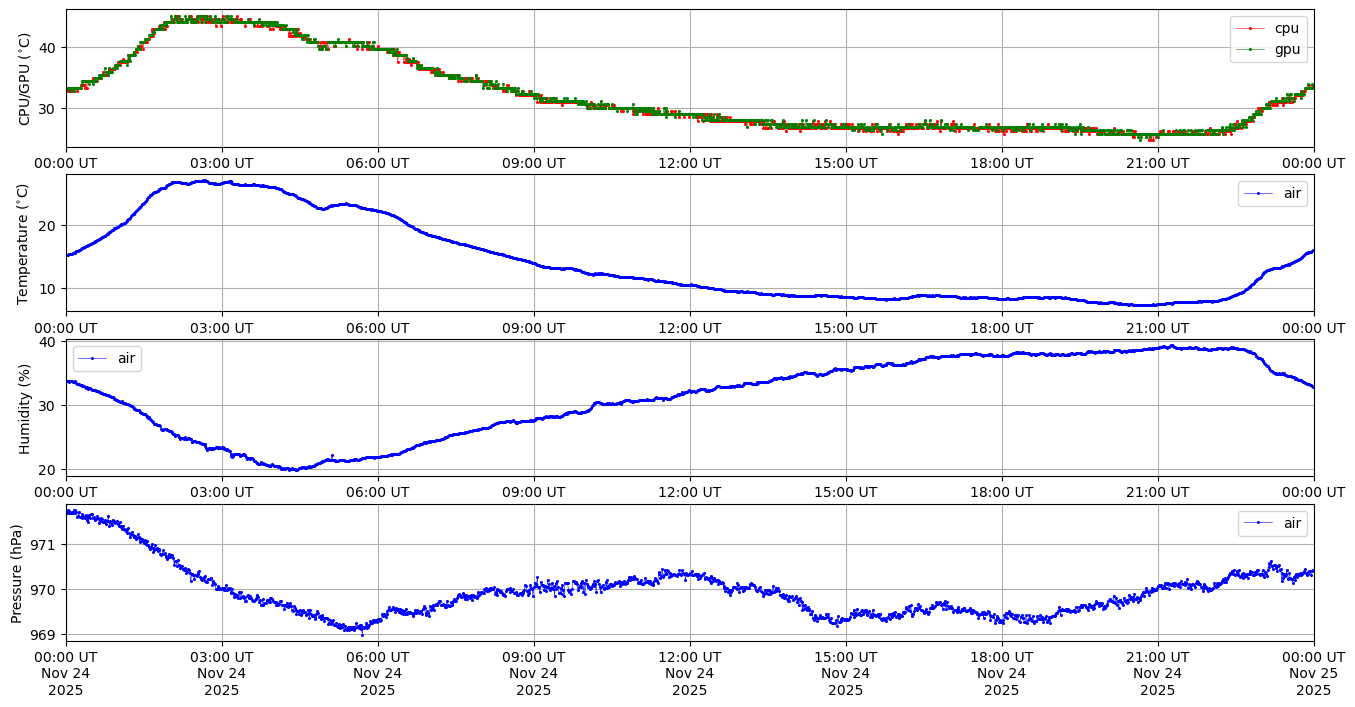The width and height of the screenshot is (1355, 707).
Task: Click 06:00 UT tick under the Temperature plot
Action: [378, 328]
